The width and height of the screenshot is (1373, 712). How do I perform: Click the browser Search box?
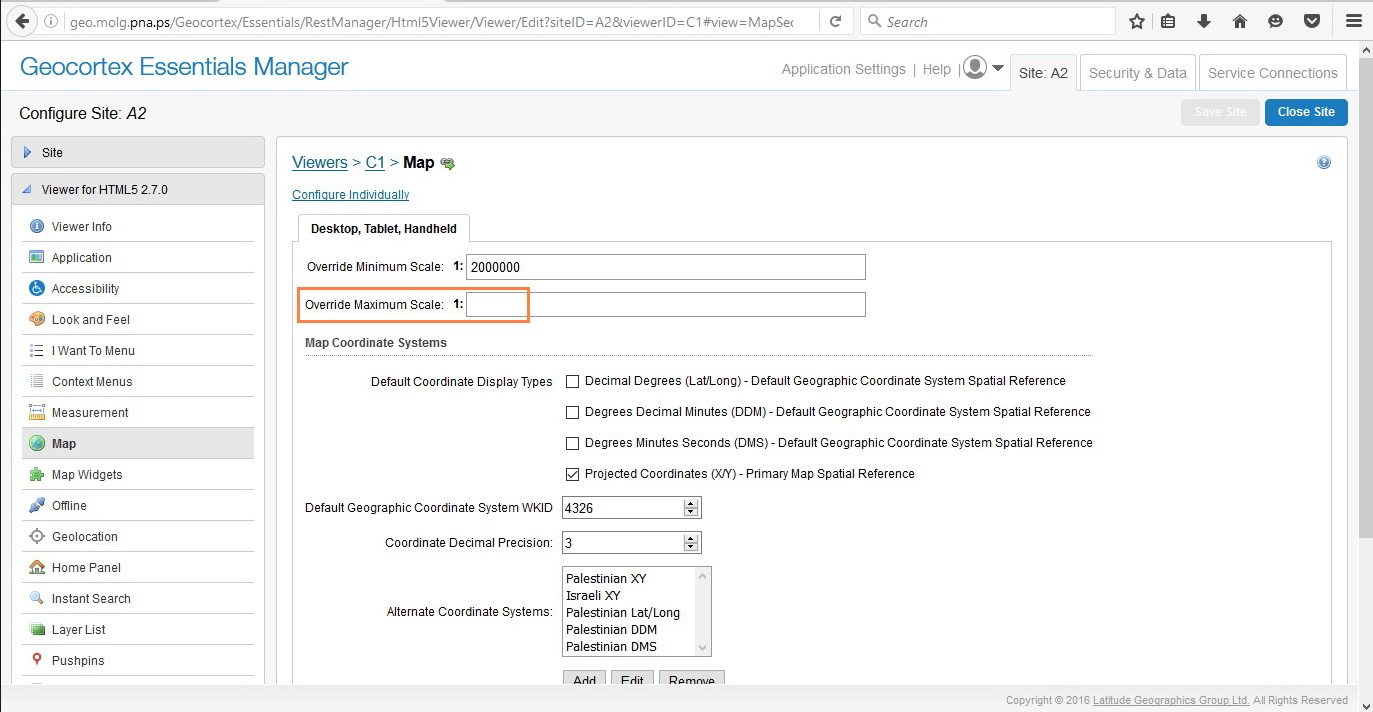click(988, 21)
